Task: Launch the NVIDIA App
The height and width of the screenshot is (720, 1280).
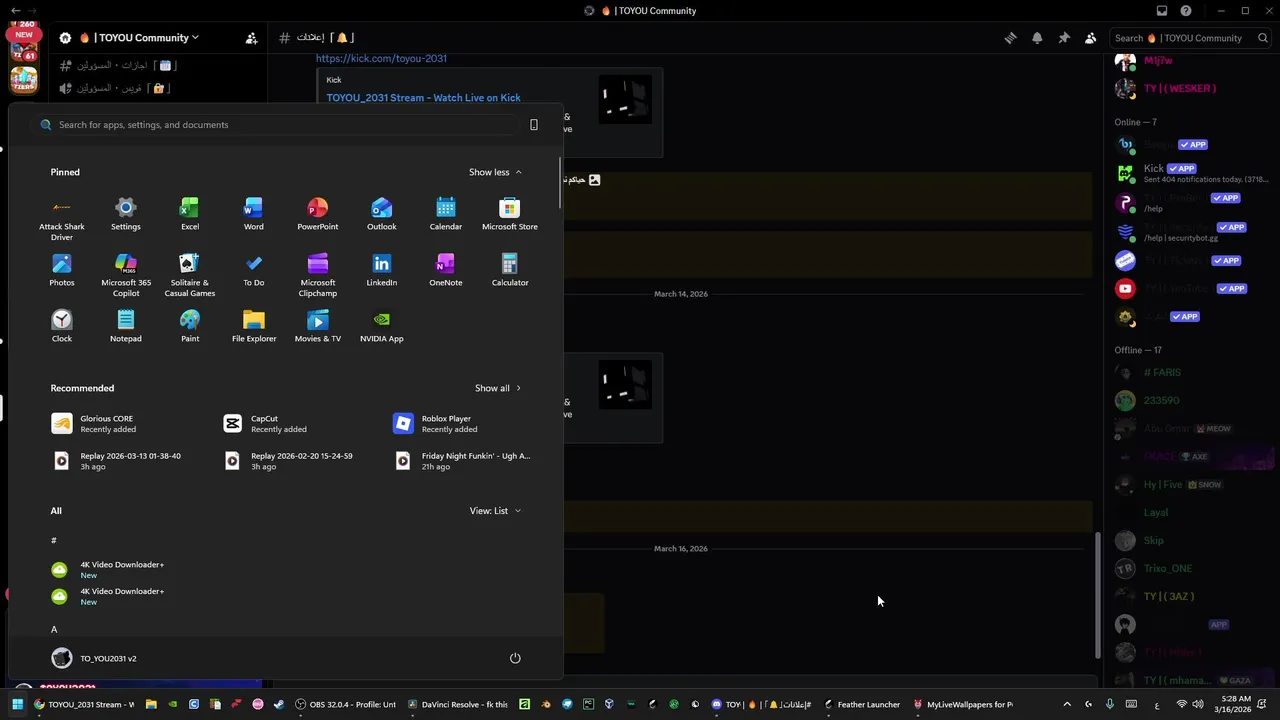Action: tap(382, 326)
